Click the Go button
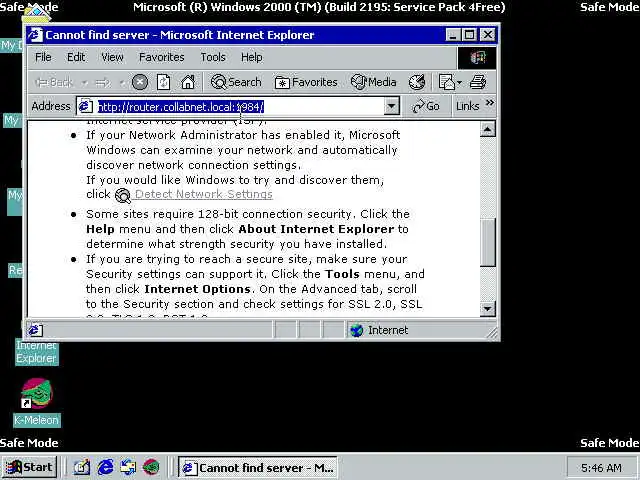 426,107
